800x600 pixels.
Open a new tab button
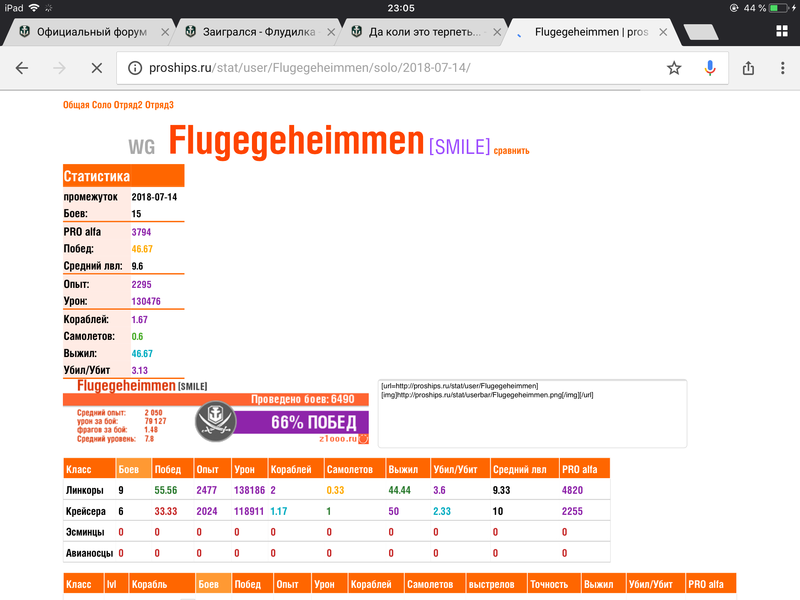click(701, 32)
